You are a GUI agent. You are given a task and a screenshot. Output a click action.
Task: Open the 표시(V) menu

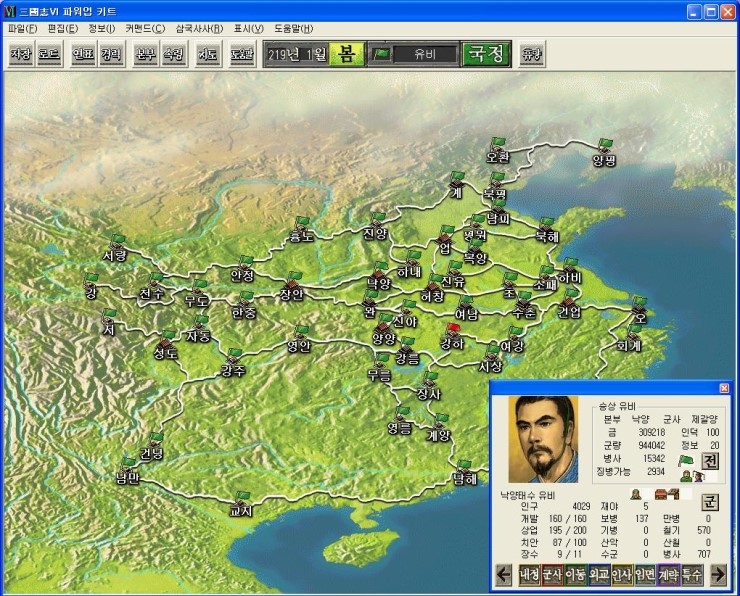tap(249, 28)
